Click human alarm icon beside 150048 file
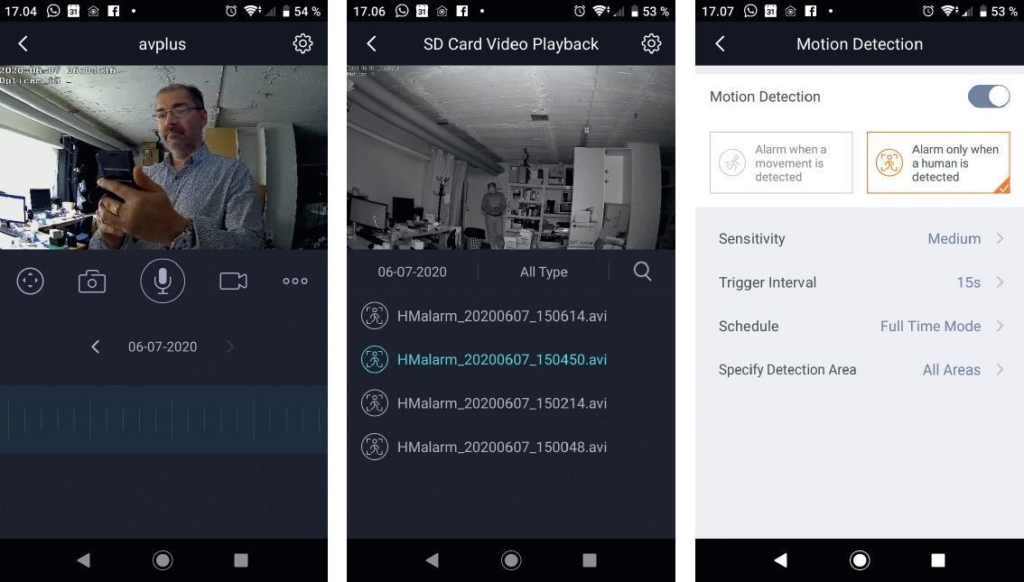 375,447
